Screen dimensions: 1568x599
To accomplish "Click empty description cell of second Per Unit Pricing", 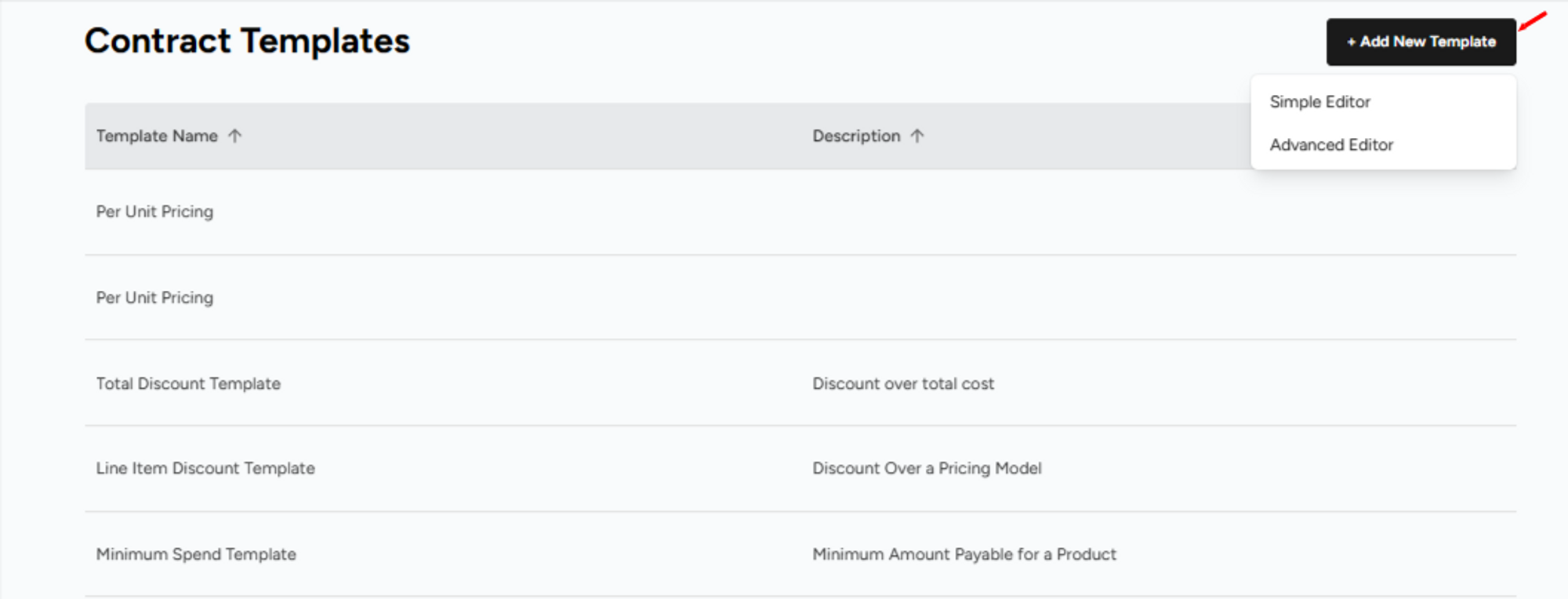I will pos(1019,298).
